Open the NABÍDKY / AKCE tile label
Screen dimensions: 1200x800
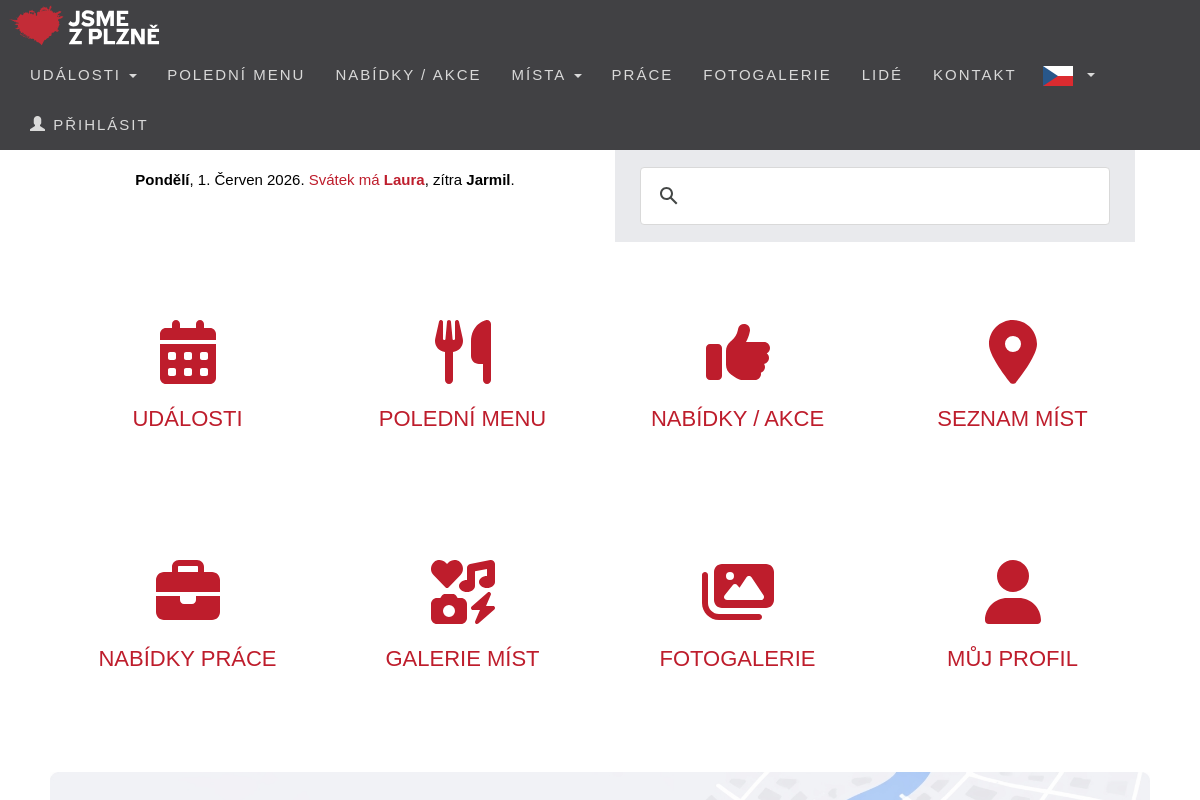(x=738, y=419)
